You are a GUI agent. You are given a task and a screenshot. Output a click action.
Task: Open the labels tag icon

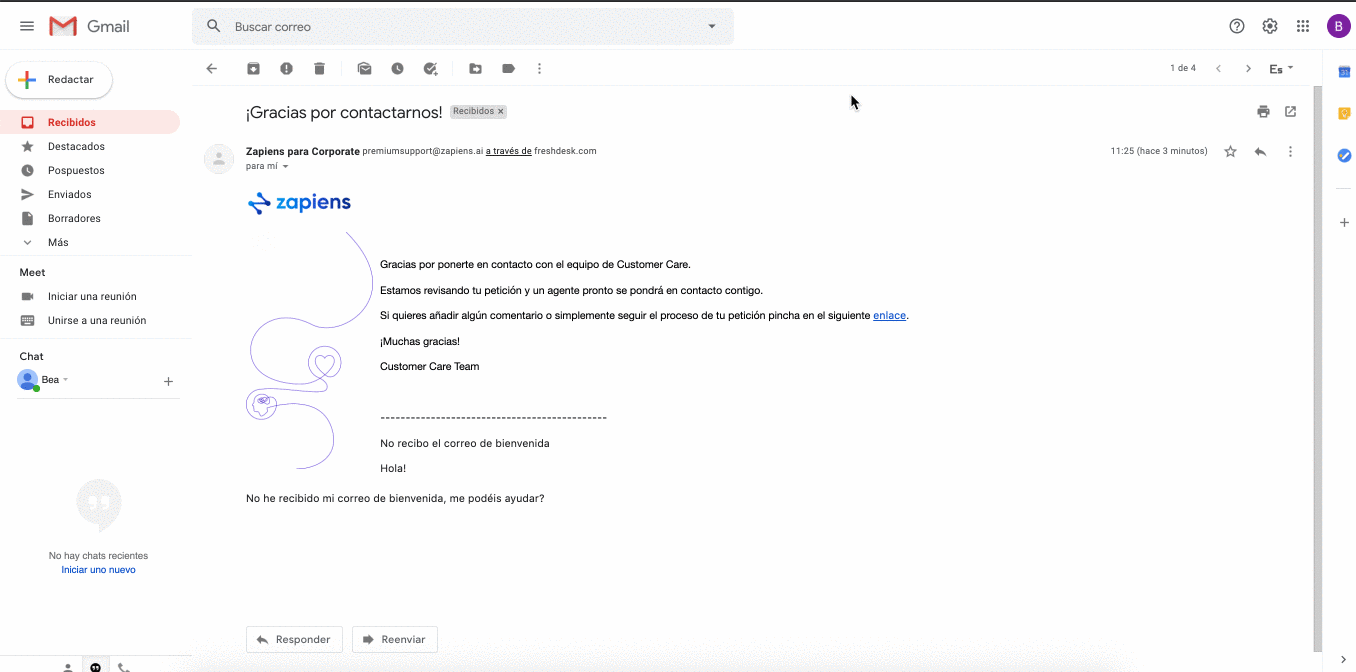[x=508, y=68]
